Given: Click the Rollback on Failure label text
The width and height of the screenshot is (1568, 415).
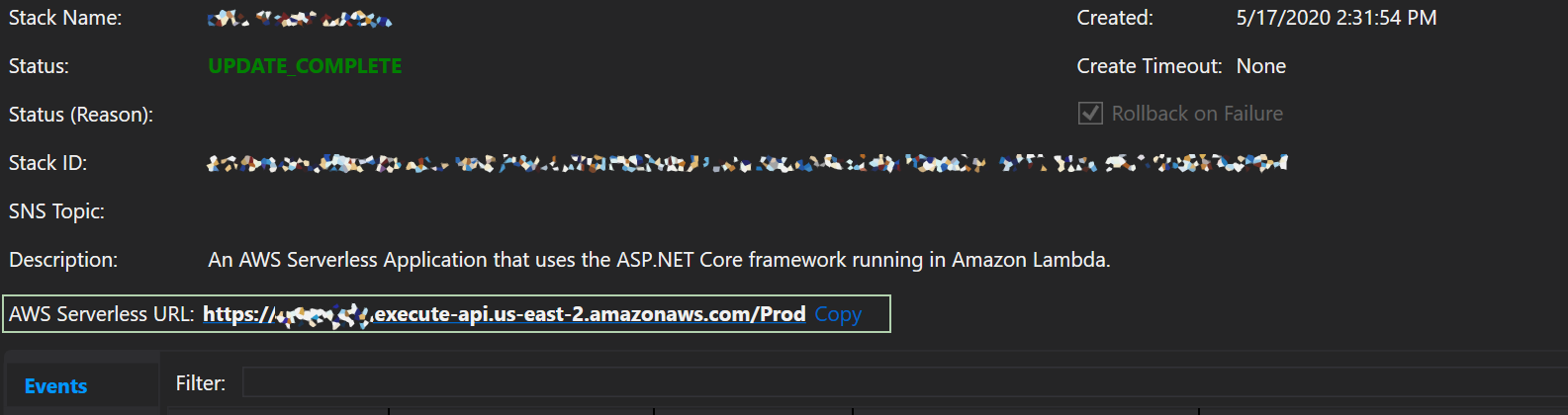Looking at the screenshot, I should click(x=1197, y=114).
